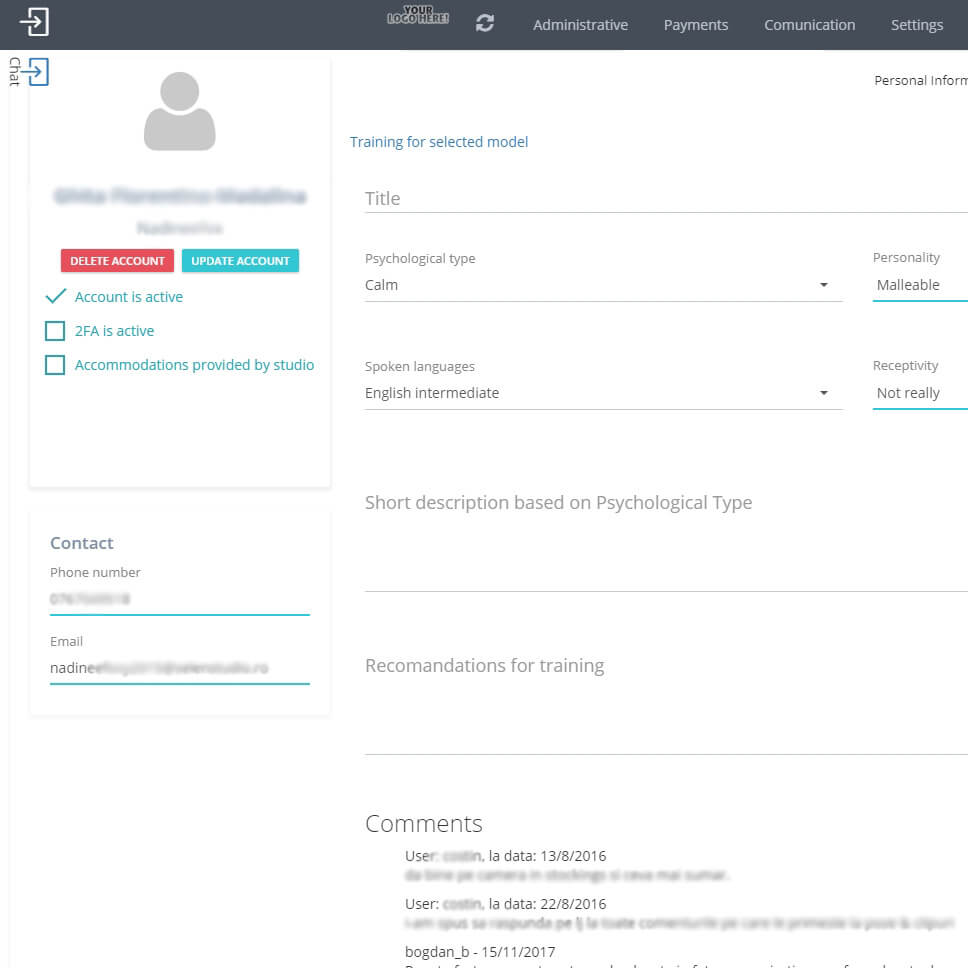Open the Receptivity dropdown showing 'Not really'
The height and width of the screenshot is (968, 968).
pyautogui.click(x=920, y=393)
